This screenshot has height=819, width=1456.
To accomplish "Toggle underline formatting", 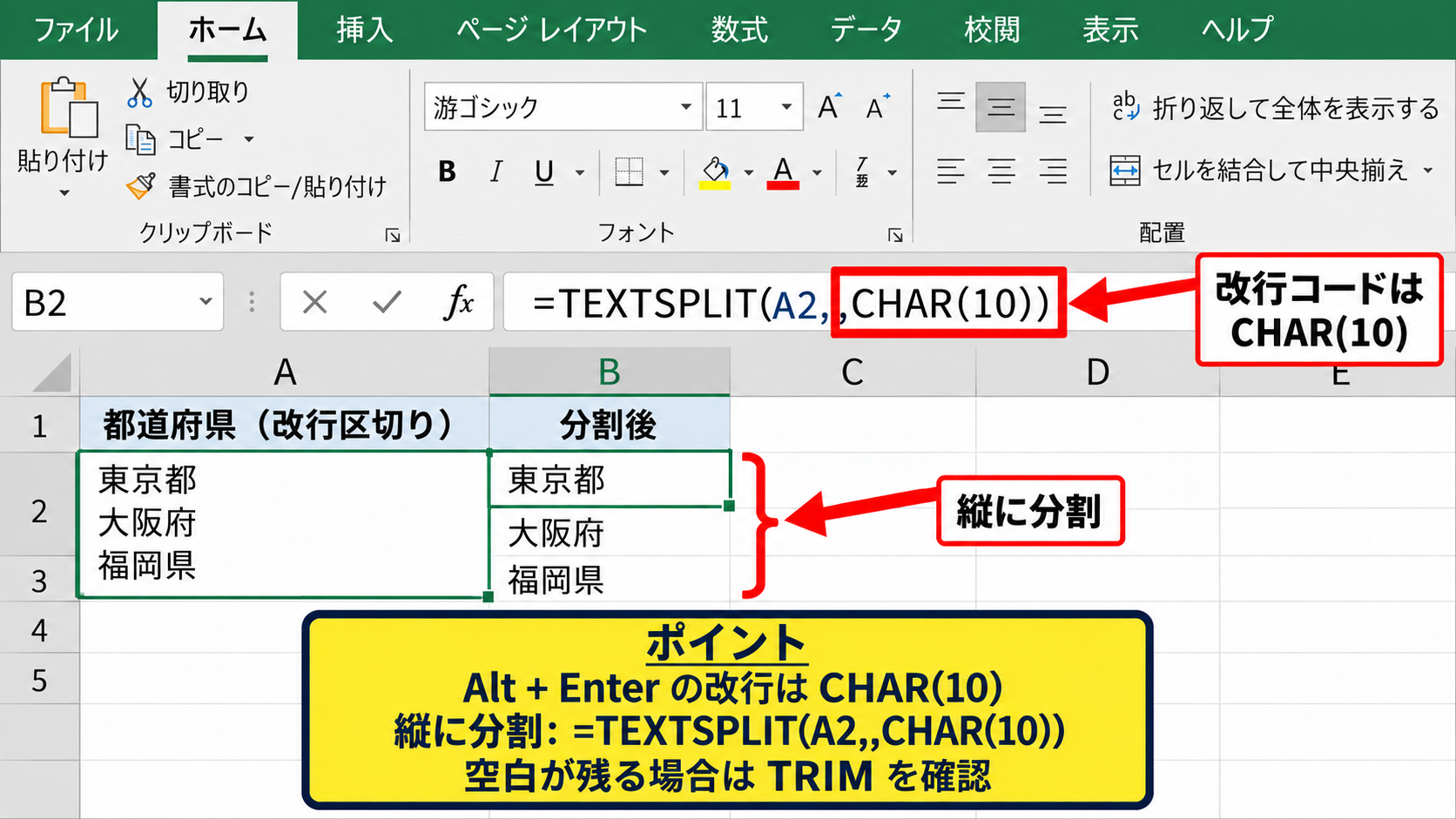I will point(544,172).
